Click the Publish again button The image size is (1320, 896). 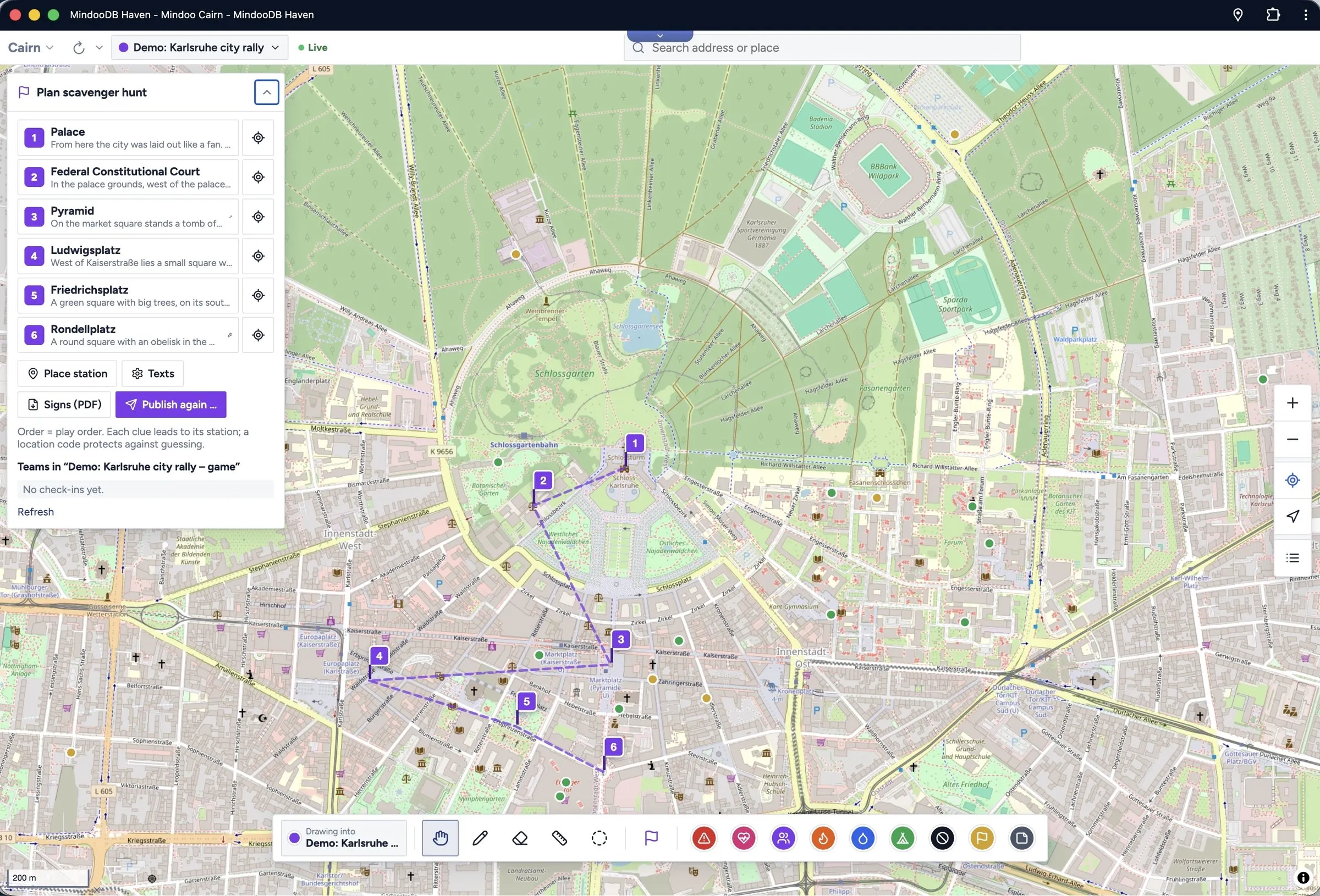(x=170, y=404)
